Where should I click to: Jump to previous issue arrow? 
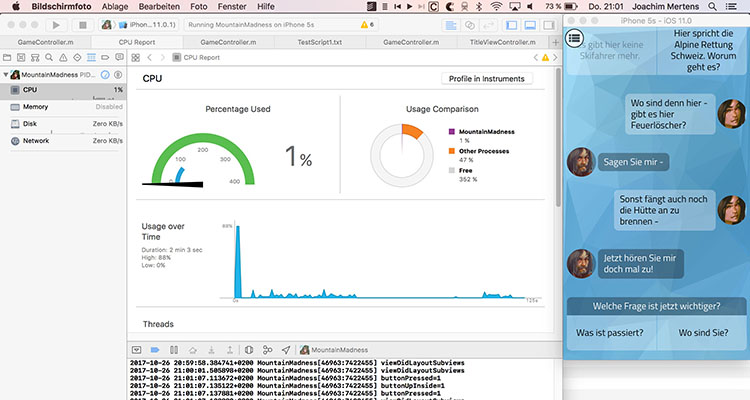[x=535, y=57]
